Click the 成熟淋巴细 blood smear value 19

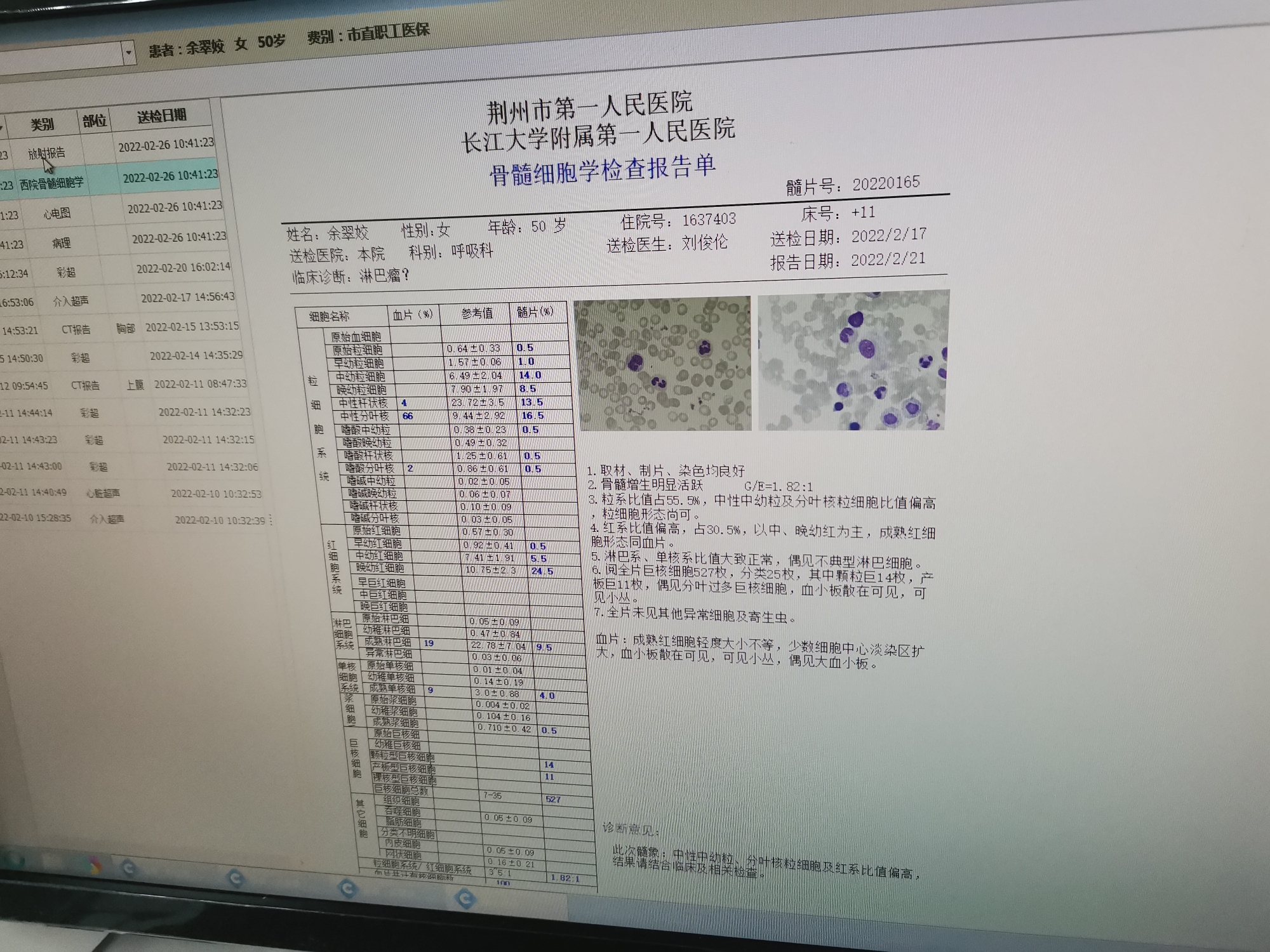pyautogui.click(x=429, y=643)
